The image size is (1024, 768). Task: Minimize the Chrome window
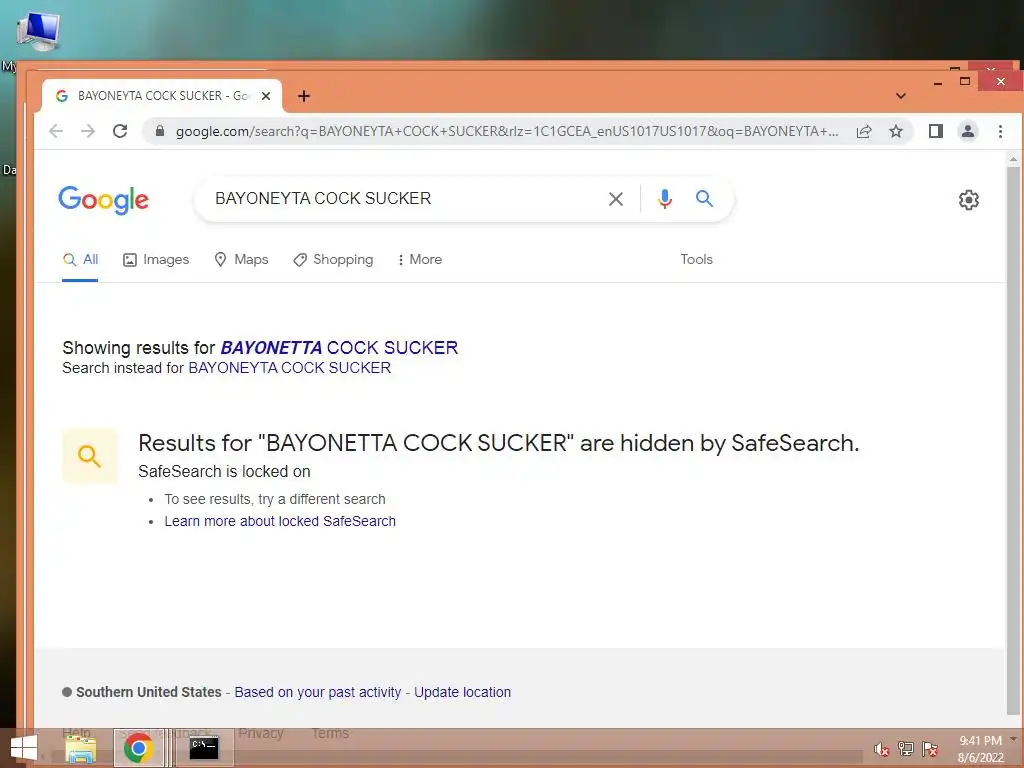tap(938, 83)
